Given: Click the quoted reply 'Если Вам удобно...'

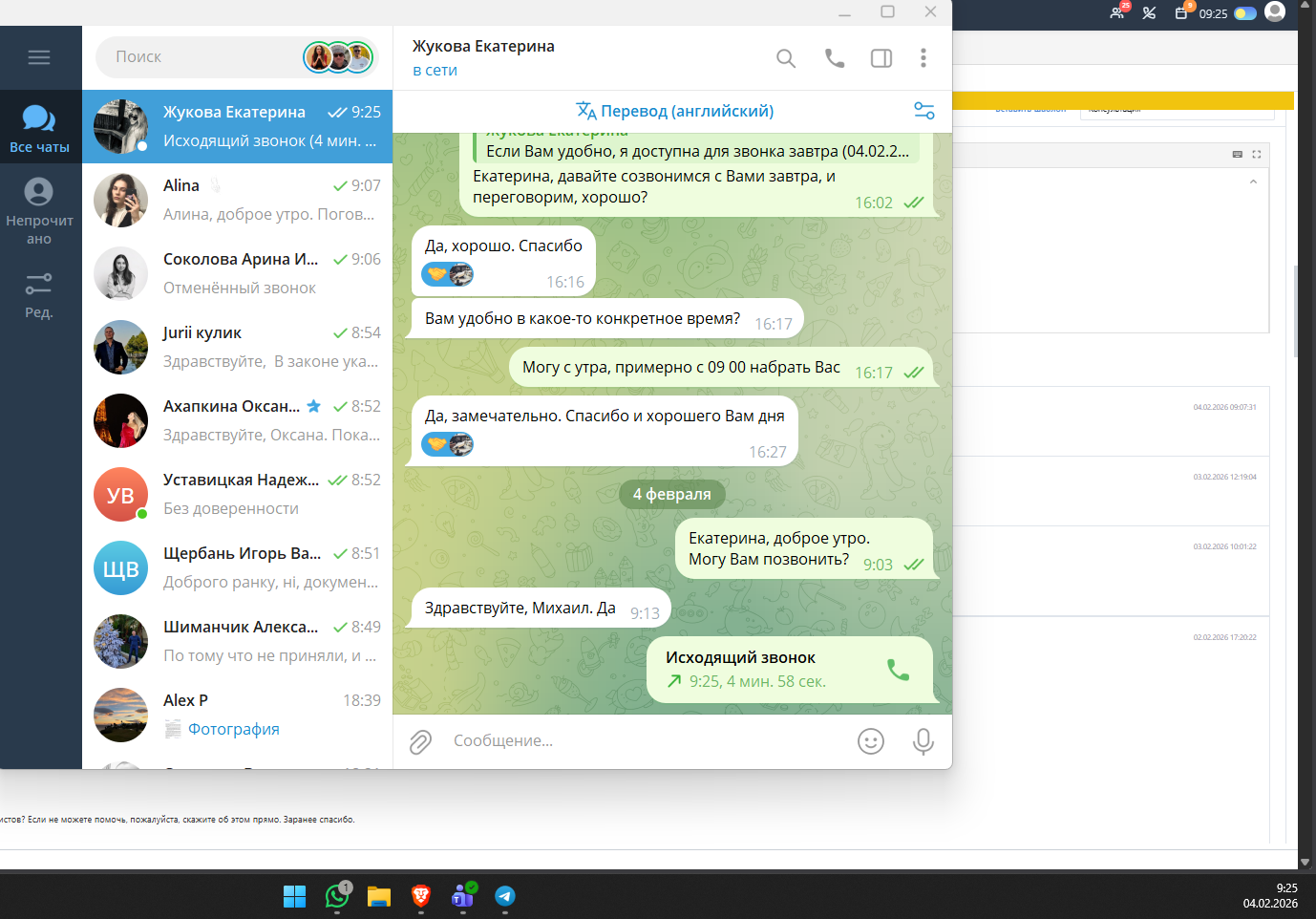Looking at the screenshot, I should [x=694, y=148].
